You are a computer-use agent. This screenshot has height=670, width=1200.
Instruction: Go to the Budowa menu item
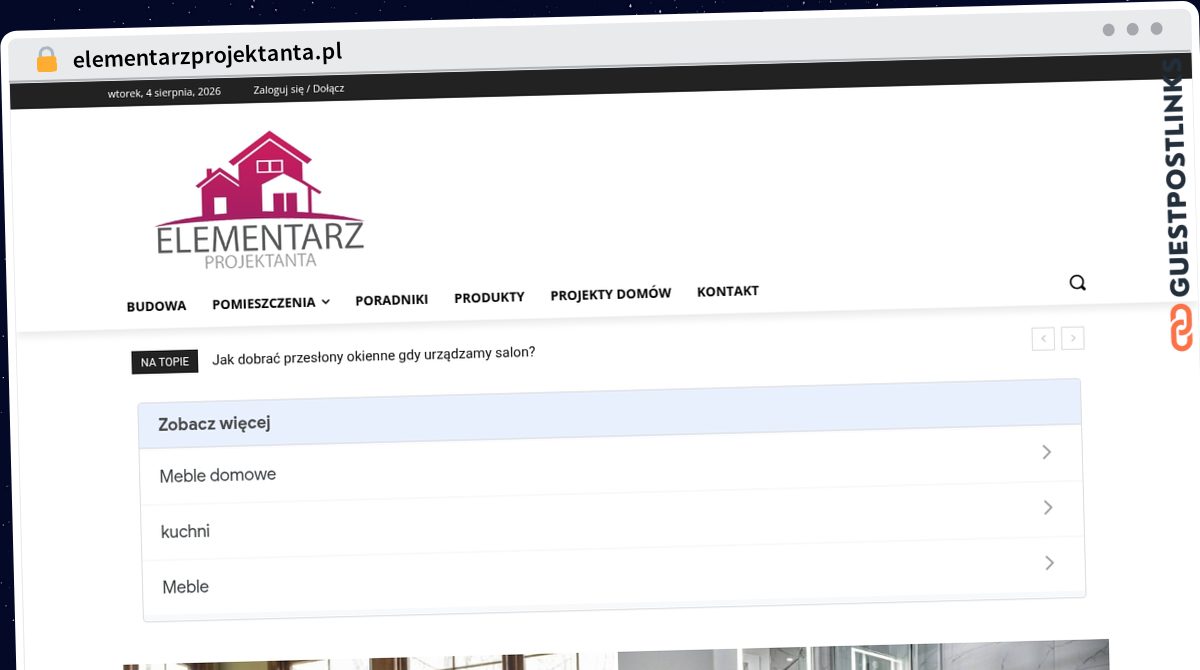[x=156, y=306]
